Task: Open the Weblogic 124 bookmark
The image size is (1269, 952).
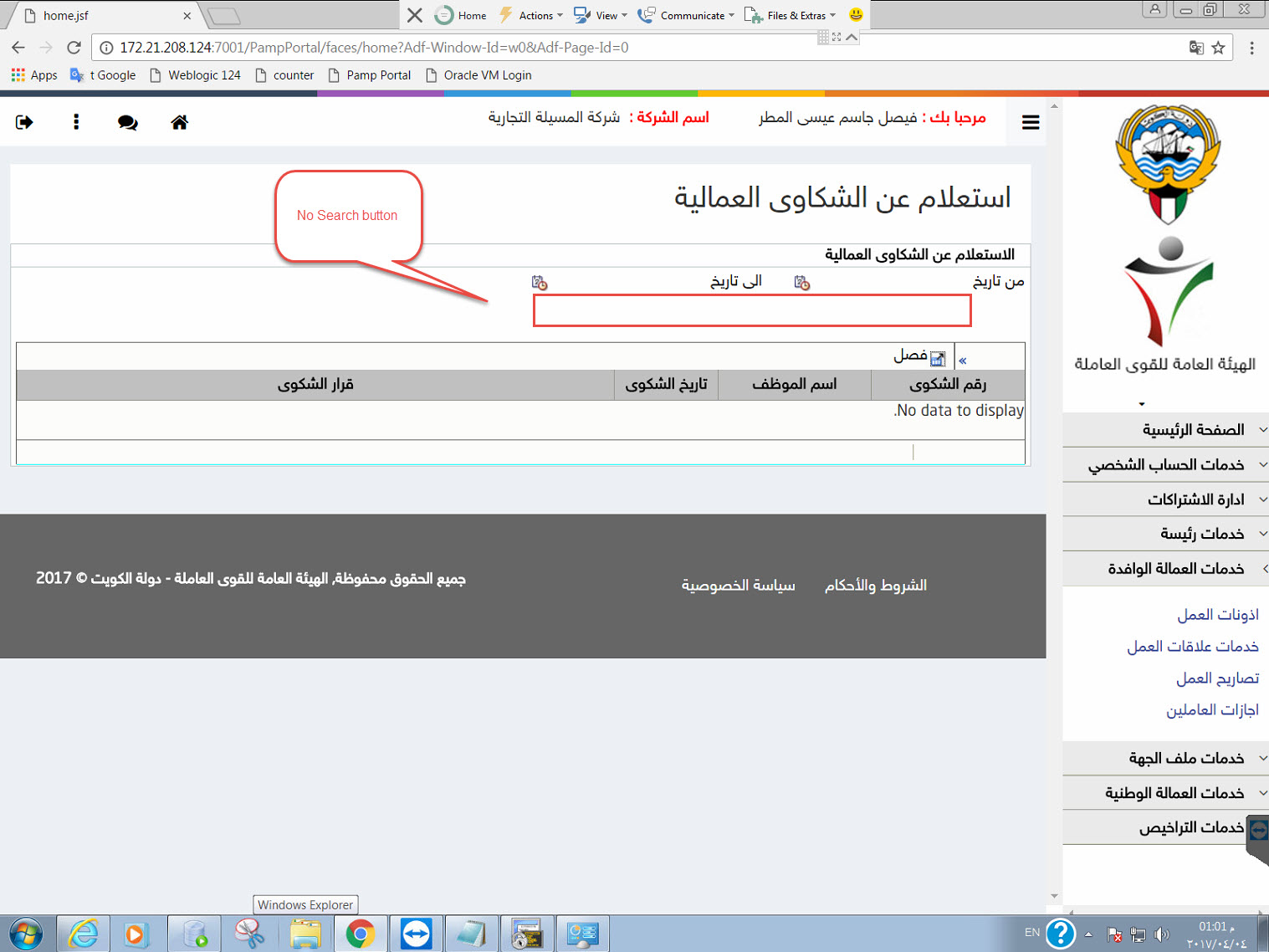Action: pos(195,75)
